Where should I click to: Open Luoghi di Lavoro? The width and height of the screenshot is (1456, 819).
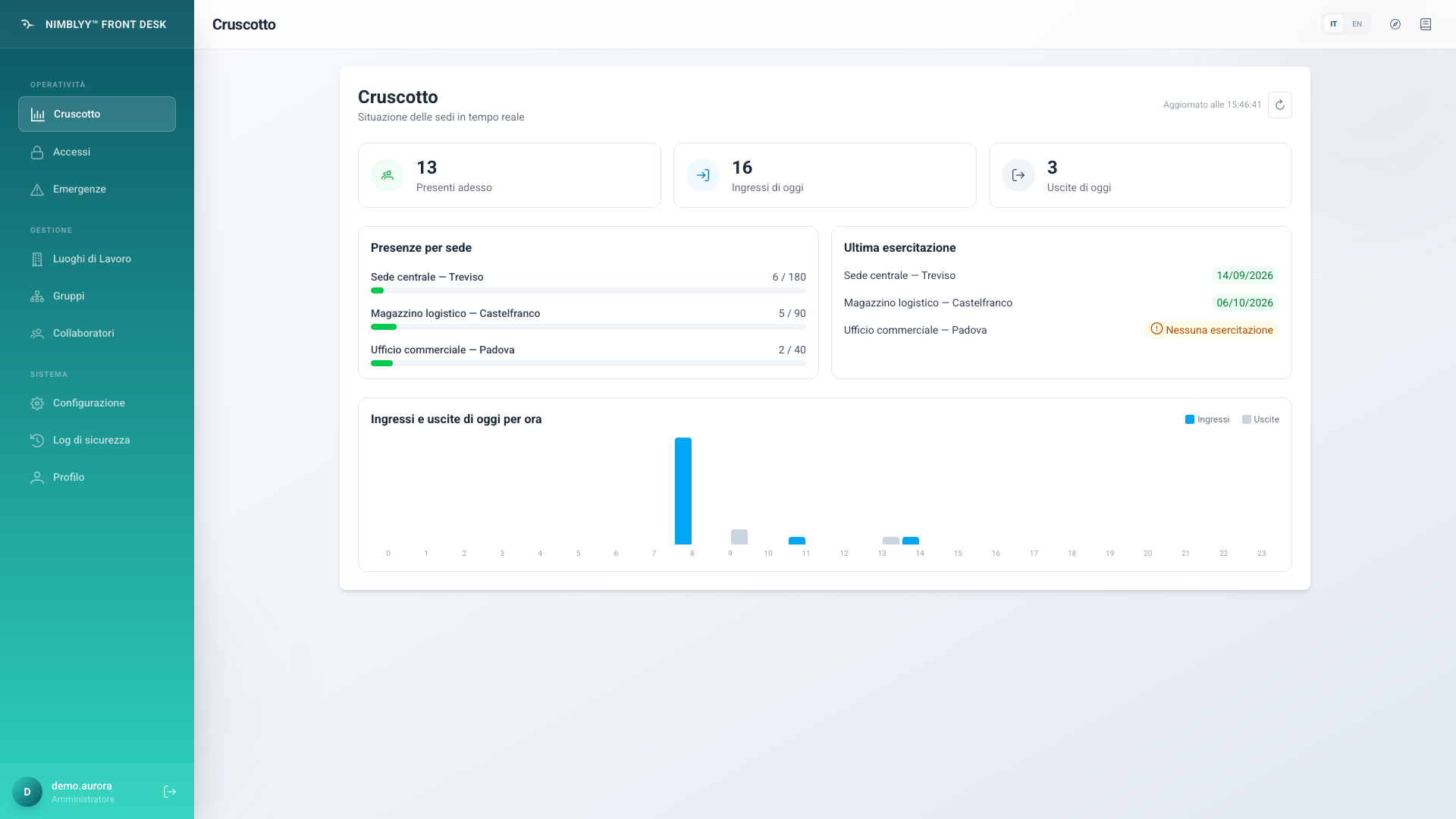[x=97, y=259]
